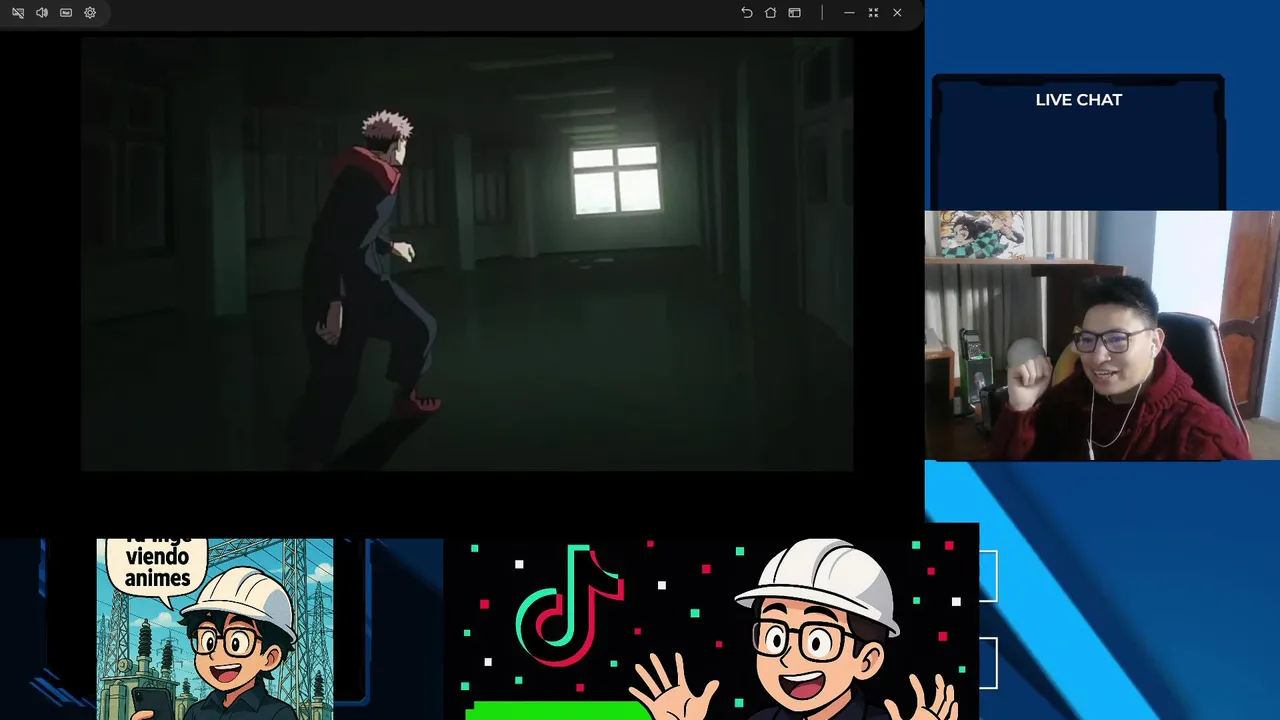1280x720 pixels.
Task: Click the LIVE CHAT panel header
Action: 1078,100
